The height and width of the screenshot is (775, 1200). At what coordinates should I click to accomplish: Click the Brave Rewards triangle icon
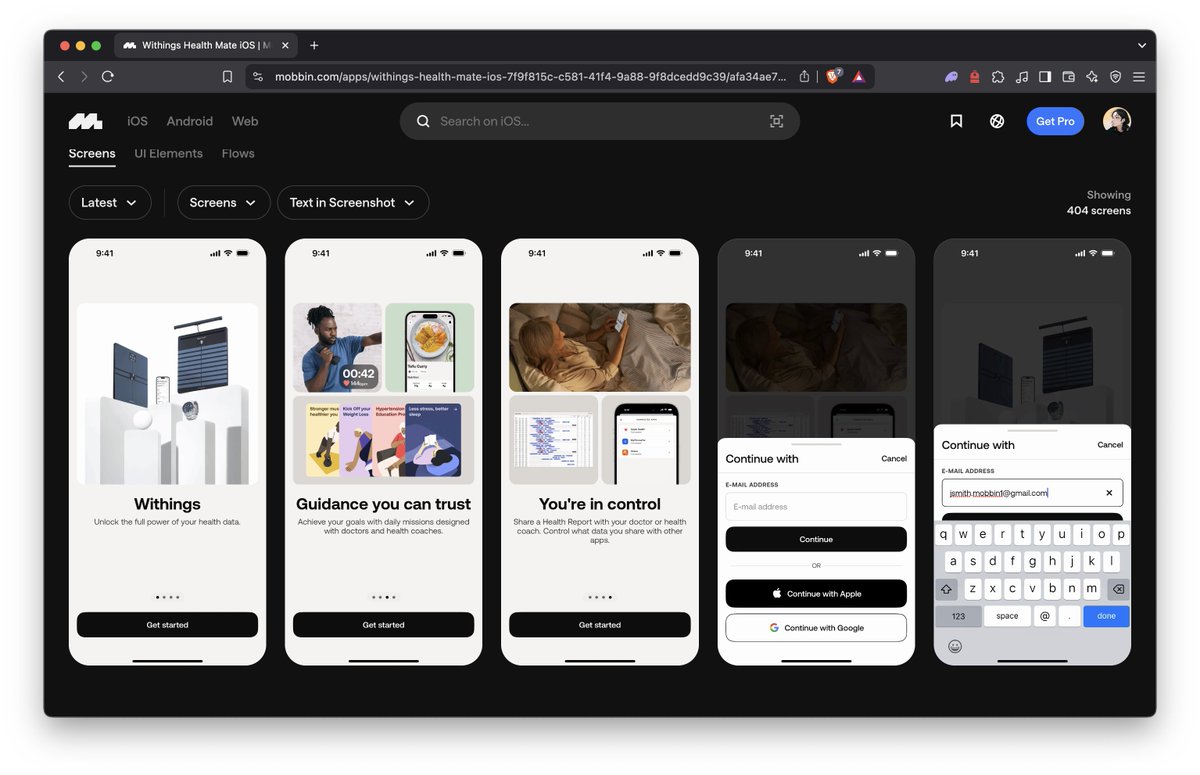coord(859,76)
